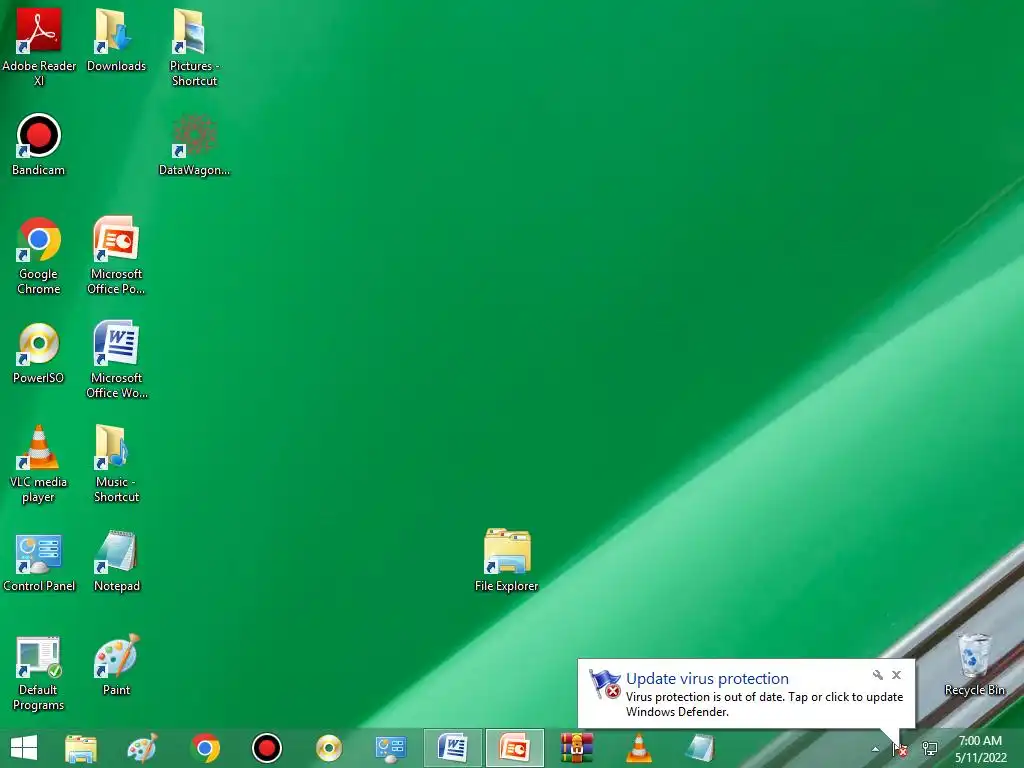Switch to the PowerPoint taskbar window
This screenshot has height=768, width=1024.
coord(515,748)
